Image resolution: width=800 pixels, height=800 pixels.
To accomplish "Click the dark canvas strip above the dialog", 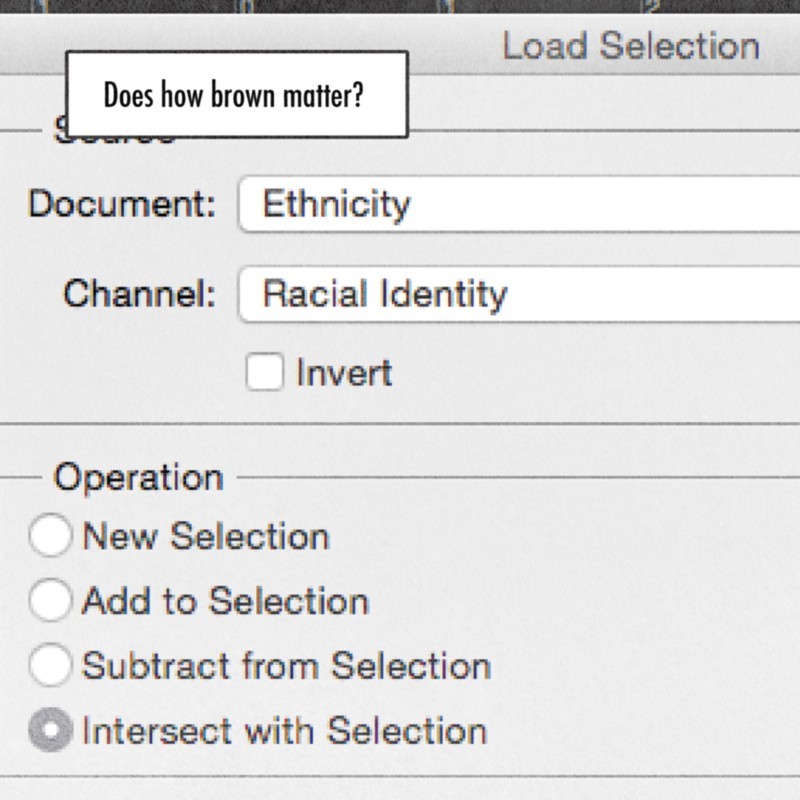I will click(x=400, y=6).
